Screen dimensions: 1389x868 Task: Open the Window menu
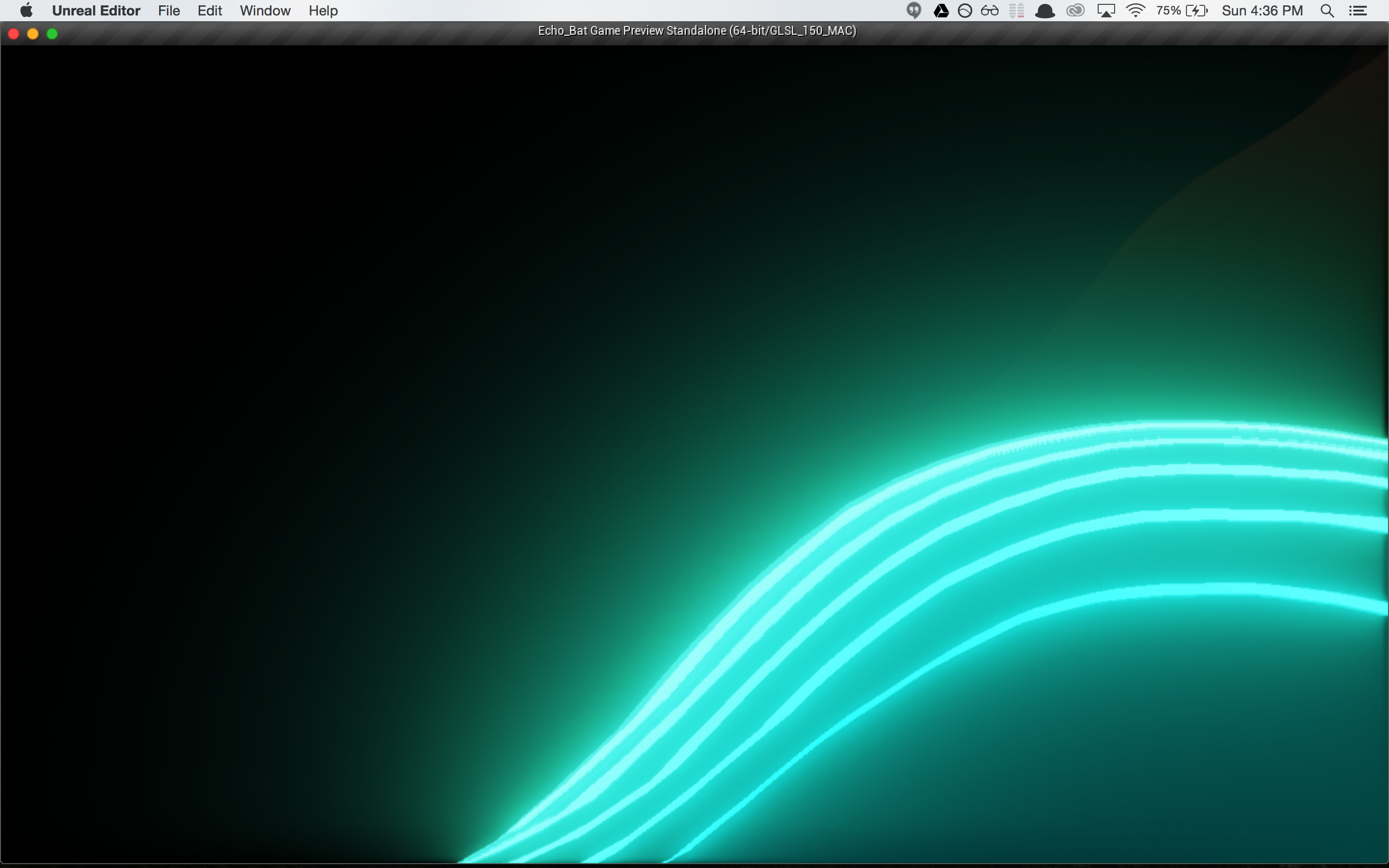(x=265, y=11)
